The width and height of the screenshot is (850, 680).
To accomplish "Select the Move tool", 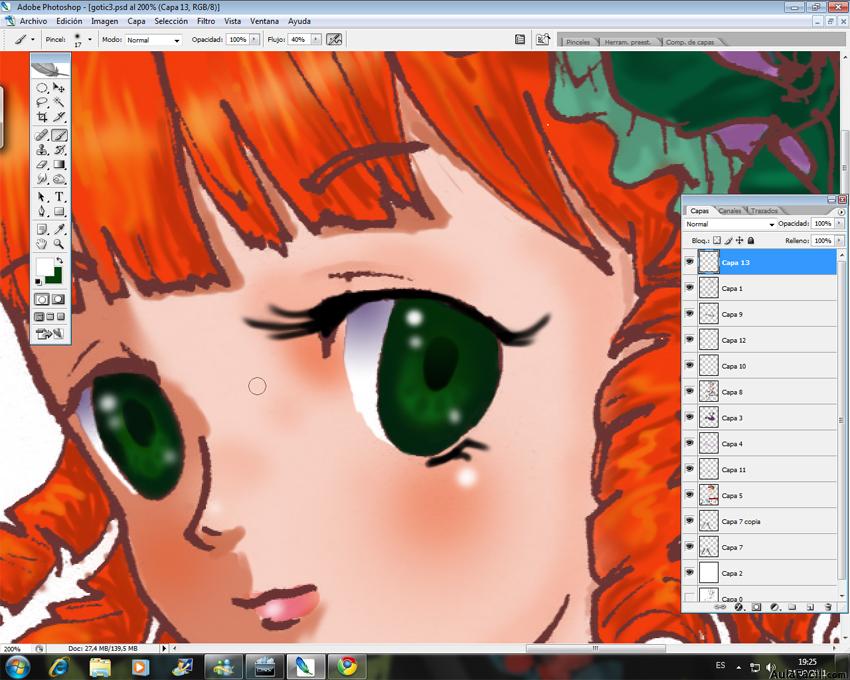I will pos(59,88).
